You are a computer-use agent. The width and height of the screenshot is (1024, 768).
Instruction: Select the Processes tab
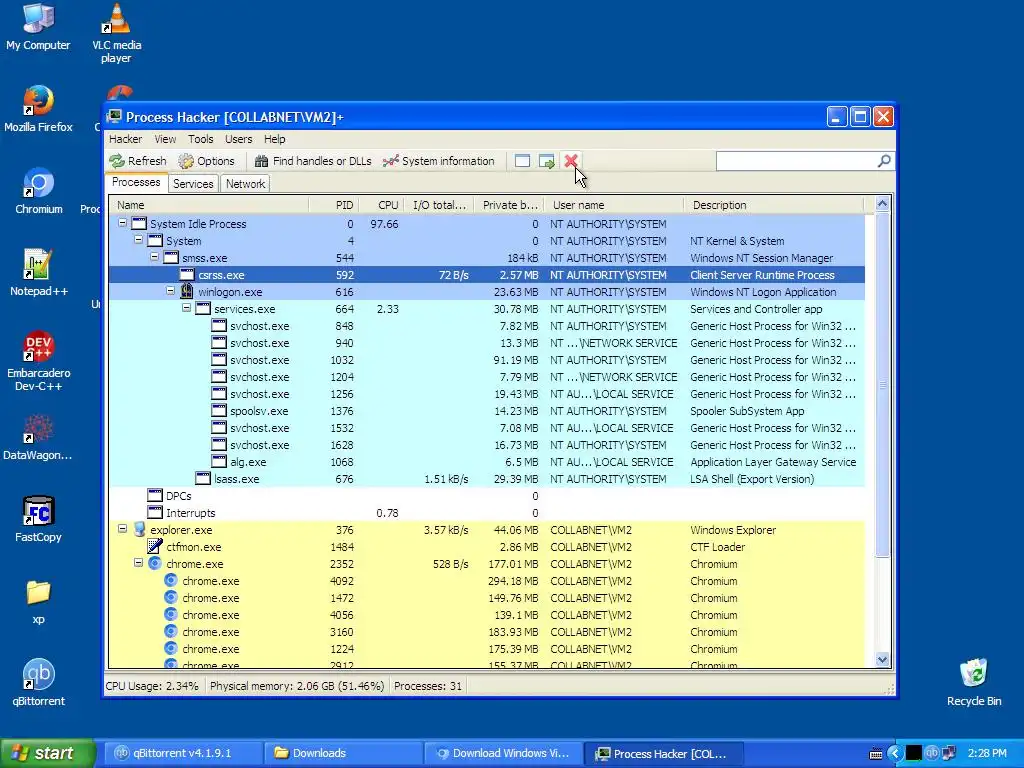(136, 182)
